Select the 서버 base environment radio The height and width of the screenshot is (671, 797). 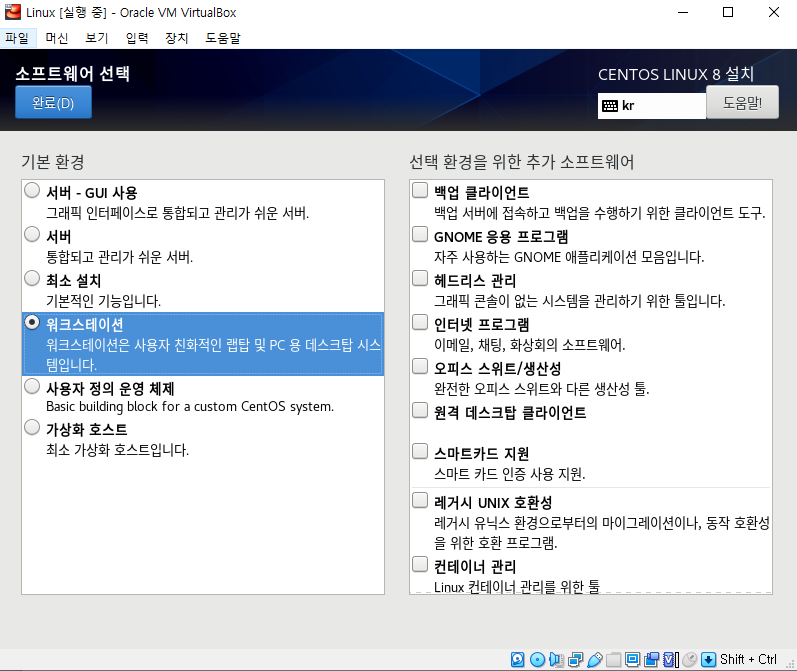(32, 234)
